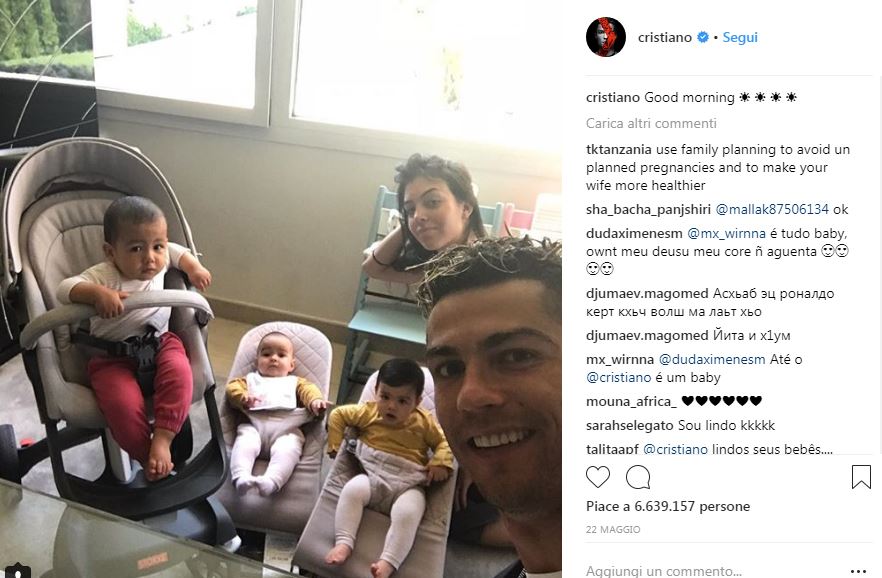Screen dimensions: 882x578
Task: Show the list of 6.639.157 likes
Action: (x=668, y=507)
